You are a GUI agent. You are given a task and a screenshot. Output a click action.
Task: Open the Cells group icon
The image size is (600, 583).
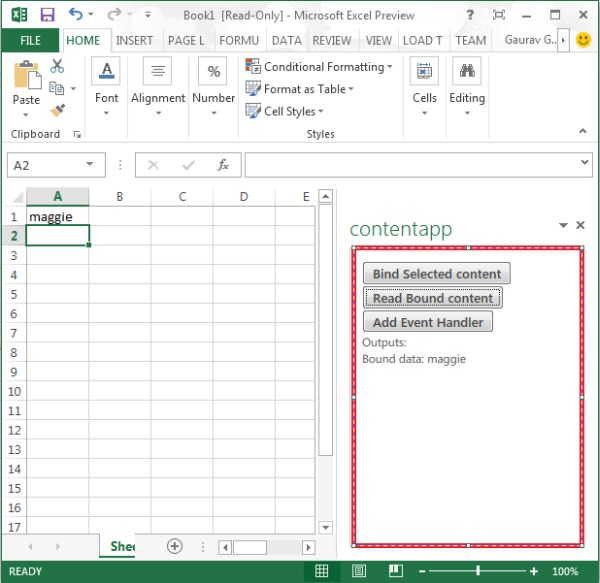[x=424, y=71]
